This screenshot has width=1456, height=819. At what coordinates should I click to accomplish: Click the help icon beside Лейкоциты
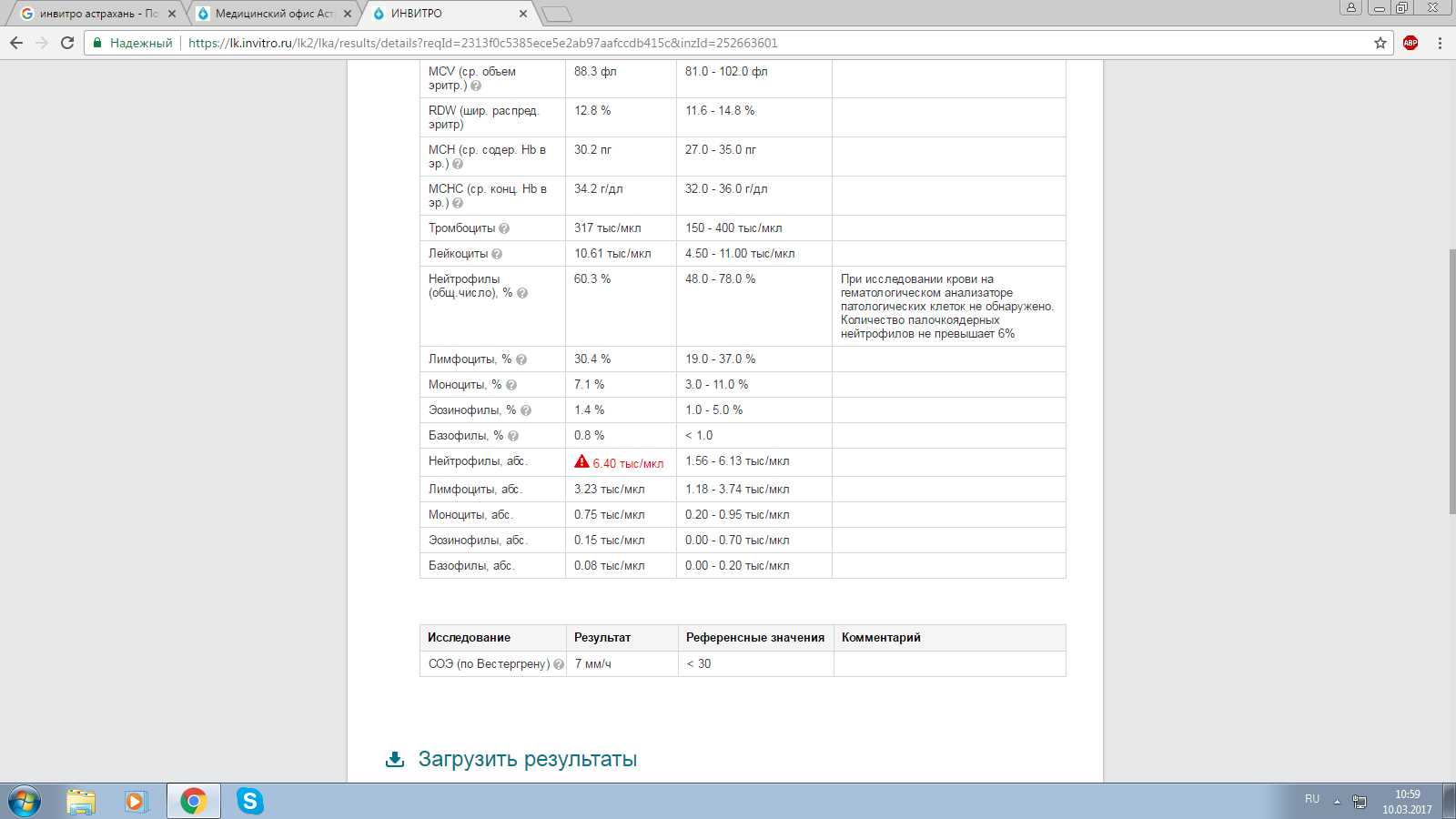[x=497, y=254]
